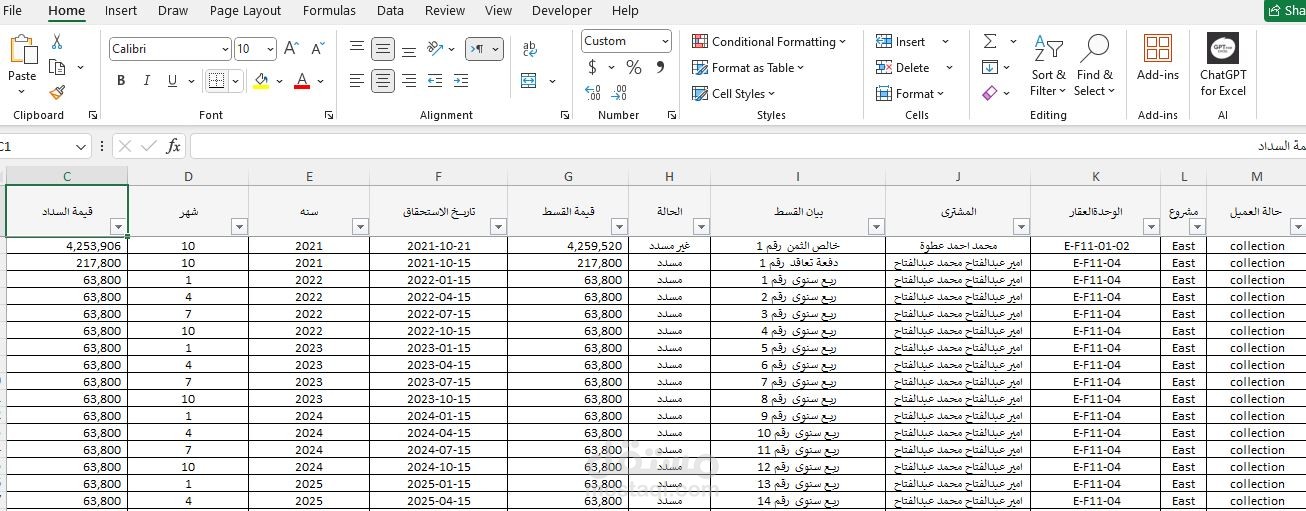Viewport: 1306px width, 511px height.
Task: Select the Format Painter brush
Action: 57,92
